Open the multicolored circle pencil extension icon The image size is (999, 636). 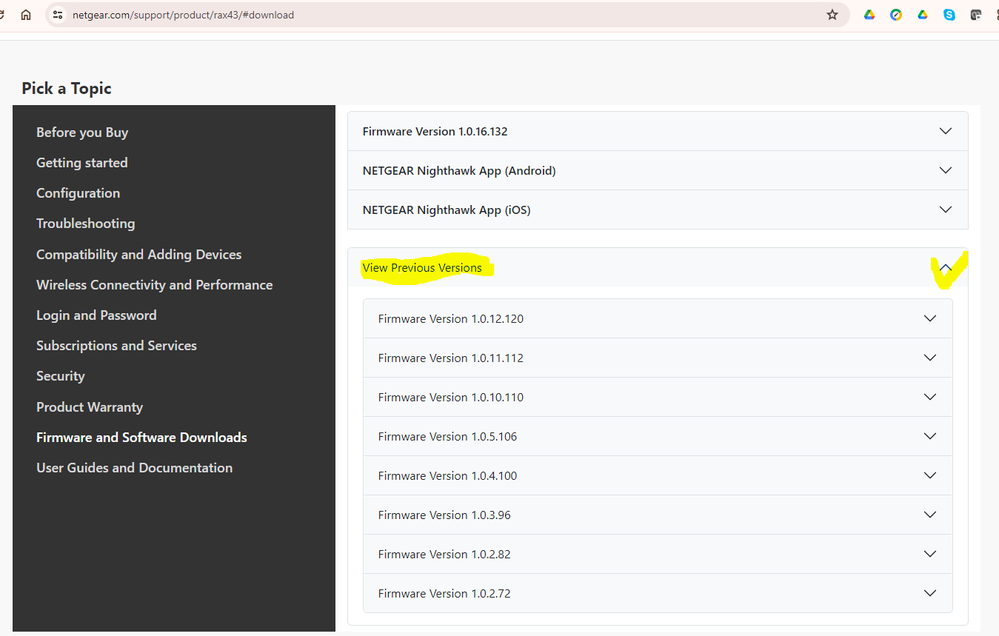tap(896, 15)
